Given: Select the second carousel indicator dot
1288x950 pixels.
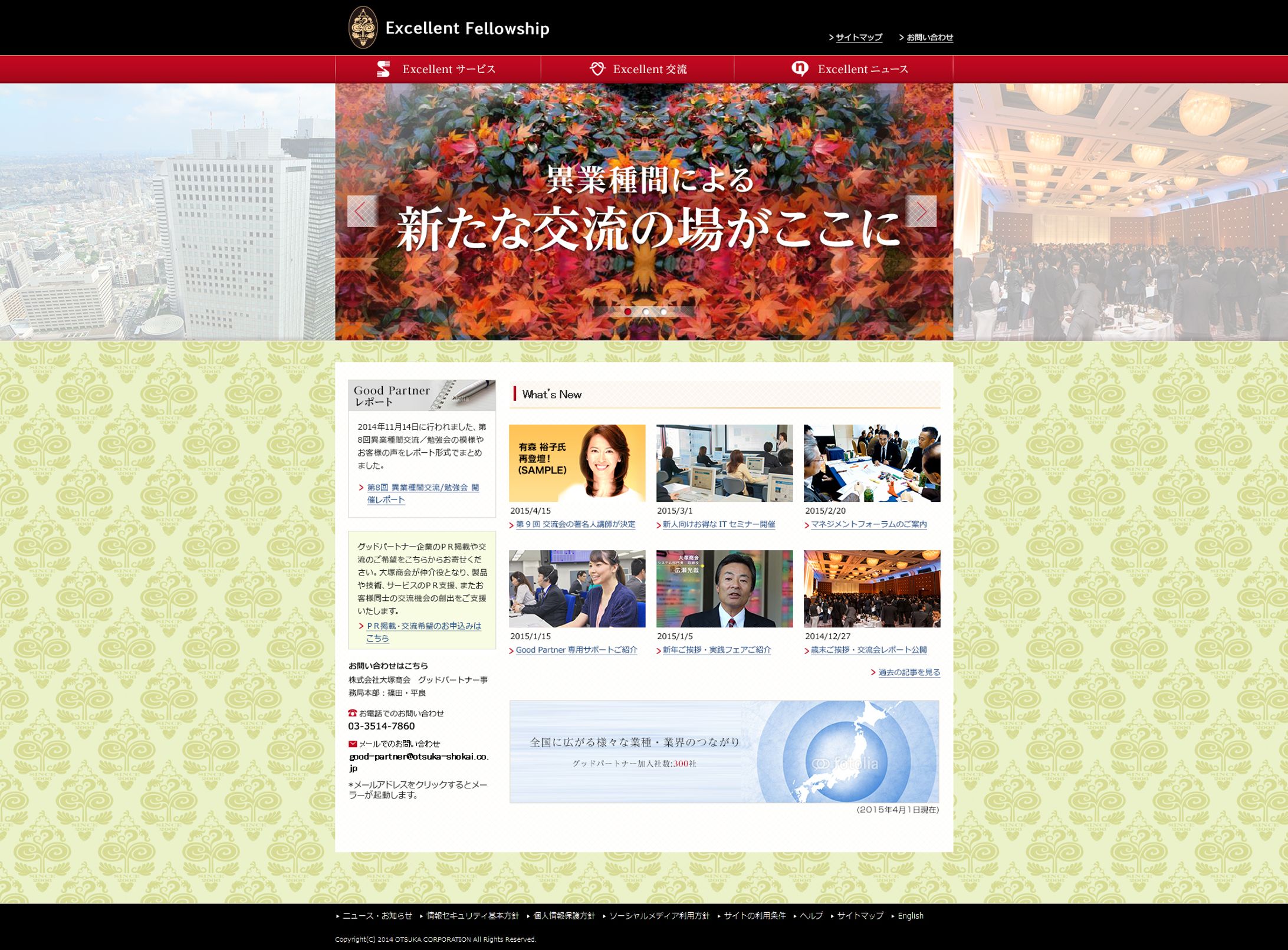Looking at the screenshot, I should click(646, 311).
